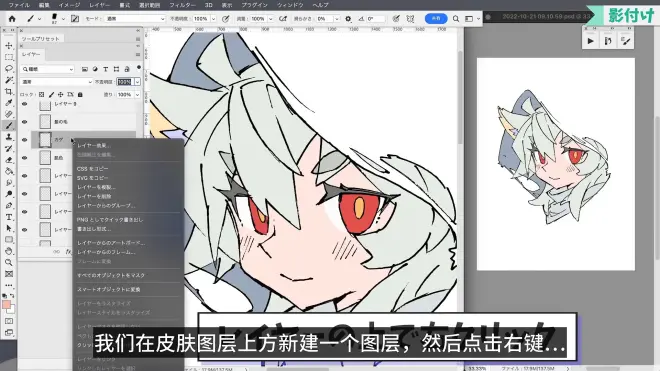Open the opacity dropdown in options bar
This screenshot has height=371, width=660.
[x=213, y=19]
